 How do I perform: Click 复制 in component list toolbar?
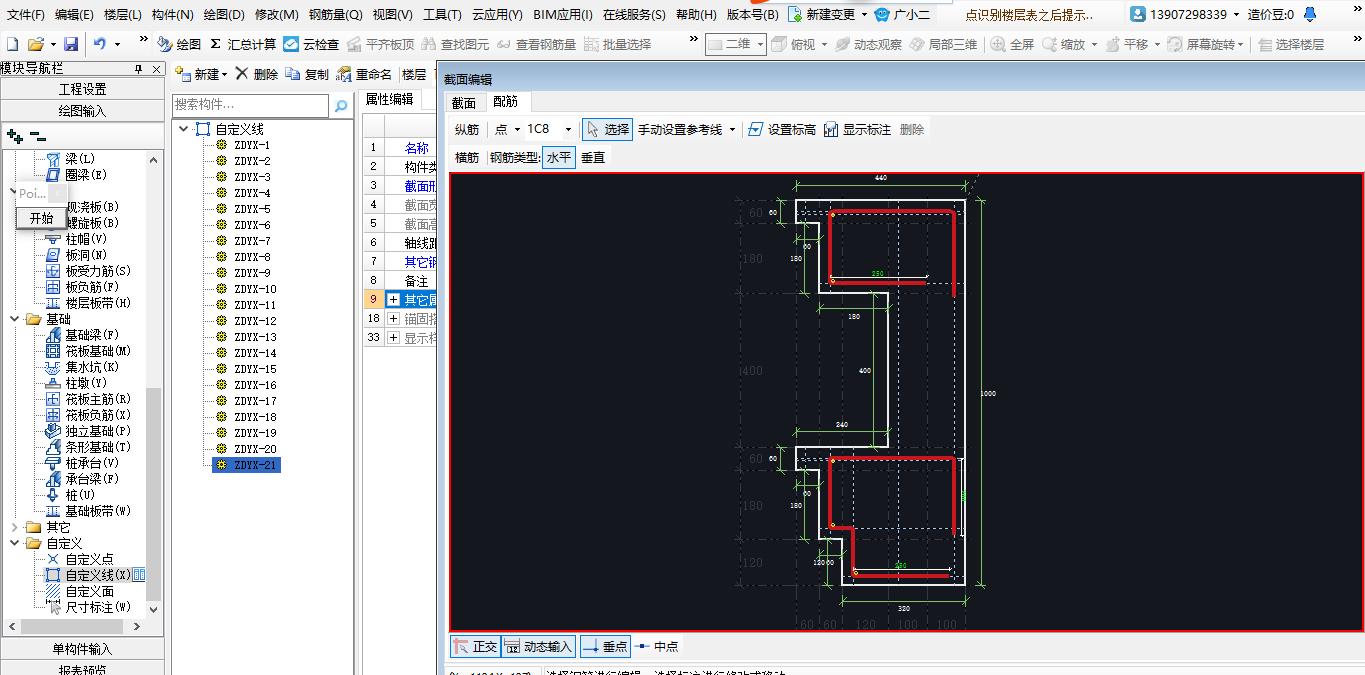tap(307, 74)
